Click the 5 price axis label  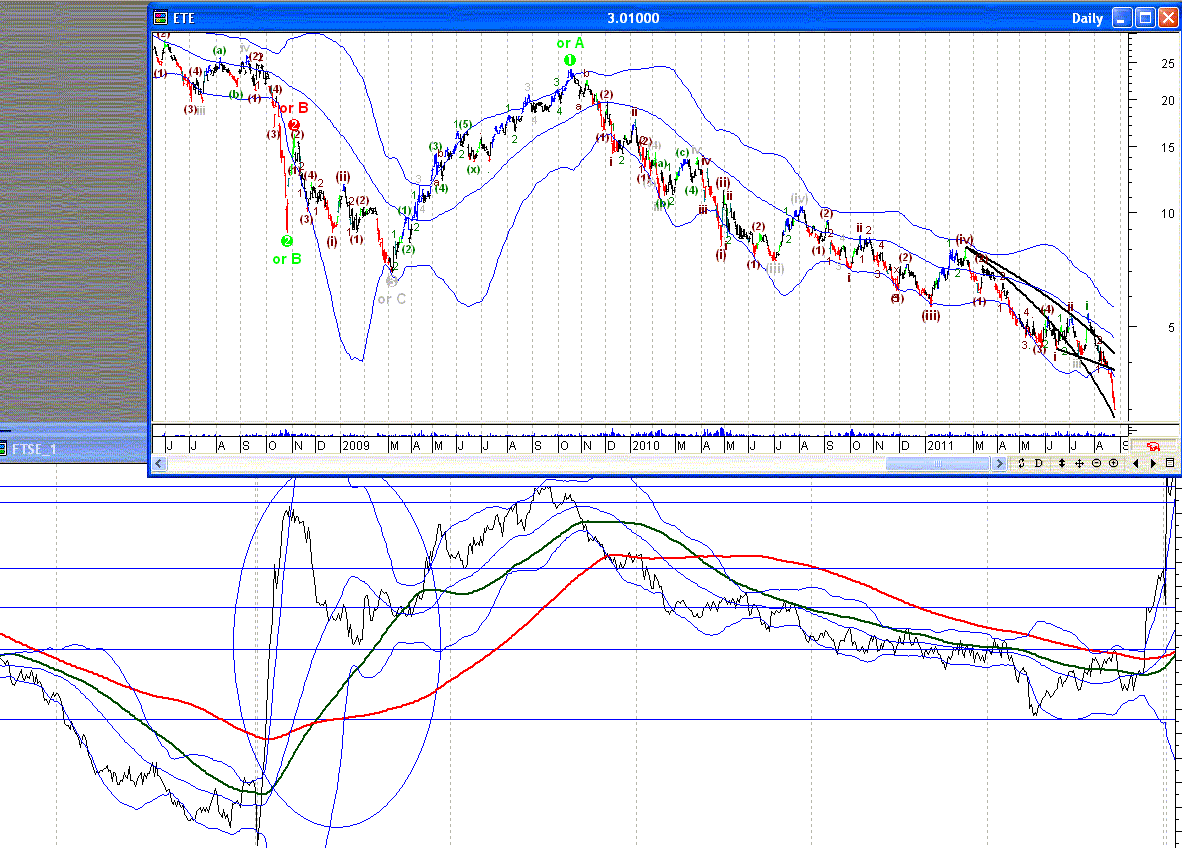tap(1171, 328)
